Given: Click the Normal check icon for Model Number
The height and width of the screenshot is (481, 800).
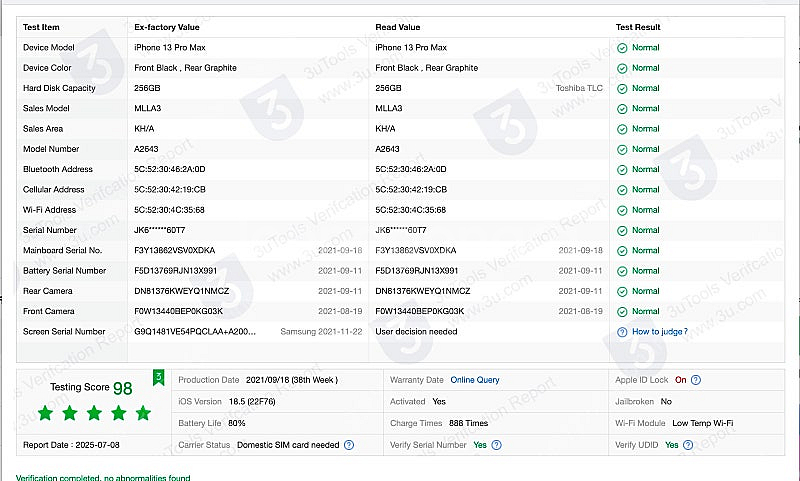Looking at the screenshot, I should tap(622, 149).
